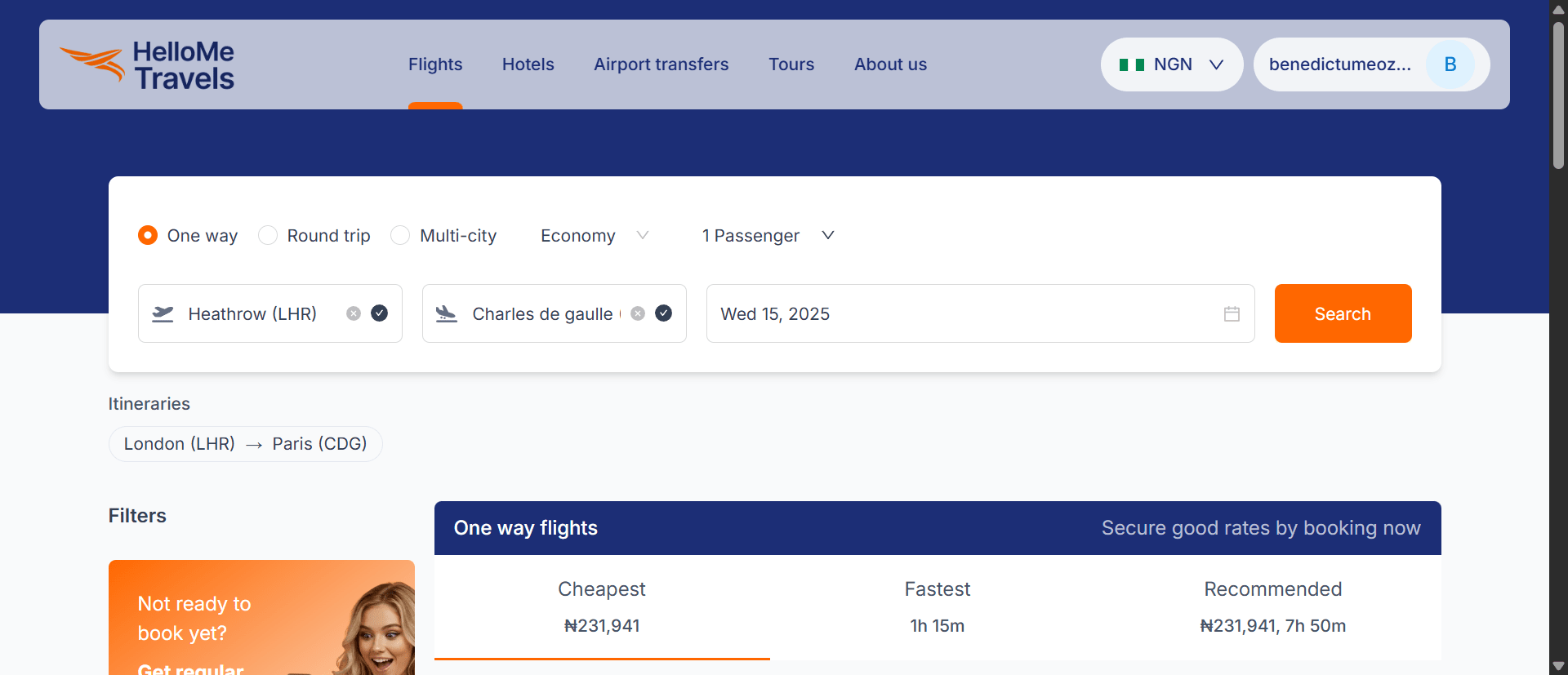
Task: Click the Nigerian flag currency icon
Action: coord(1131,64)
